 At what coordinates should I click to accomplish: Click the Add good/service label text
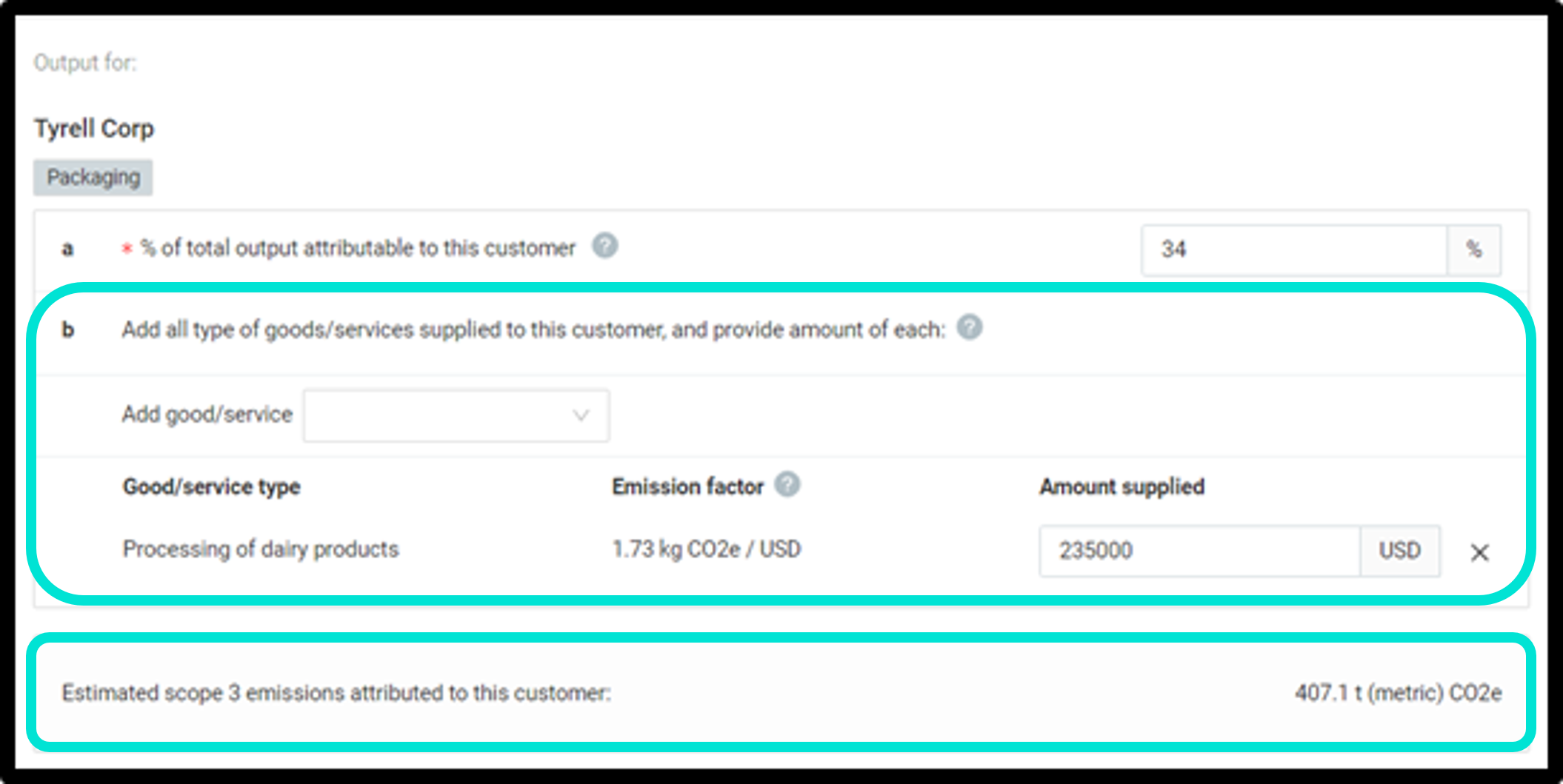pos(207,415)
